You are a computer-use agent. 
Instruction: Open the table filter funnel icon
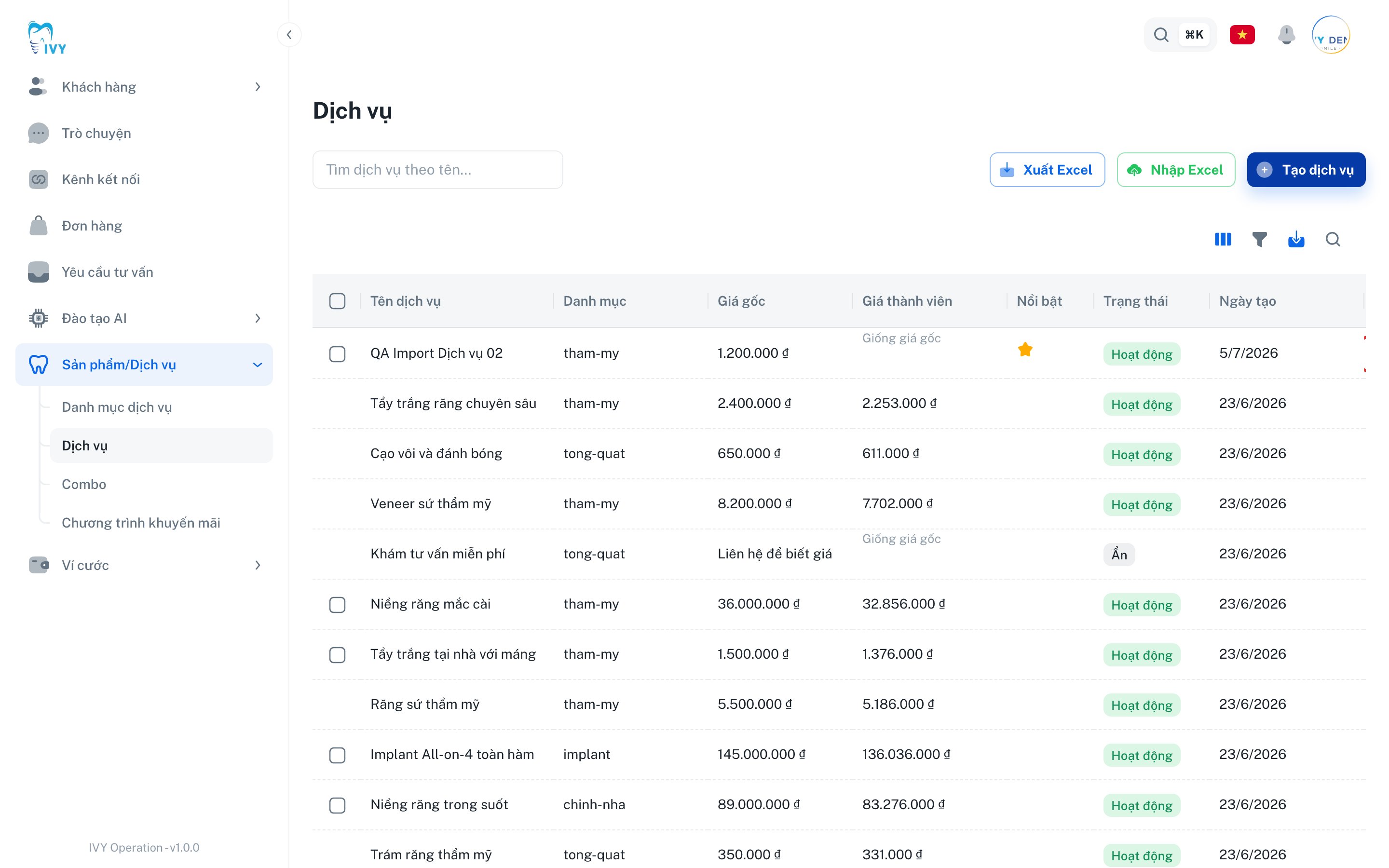tap(1259, 239)
